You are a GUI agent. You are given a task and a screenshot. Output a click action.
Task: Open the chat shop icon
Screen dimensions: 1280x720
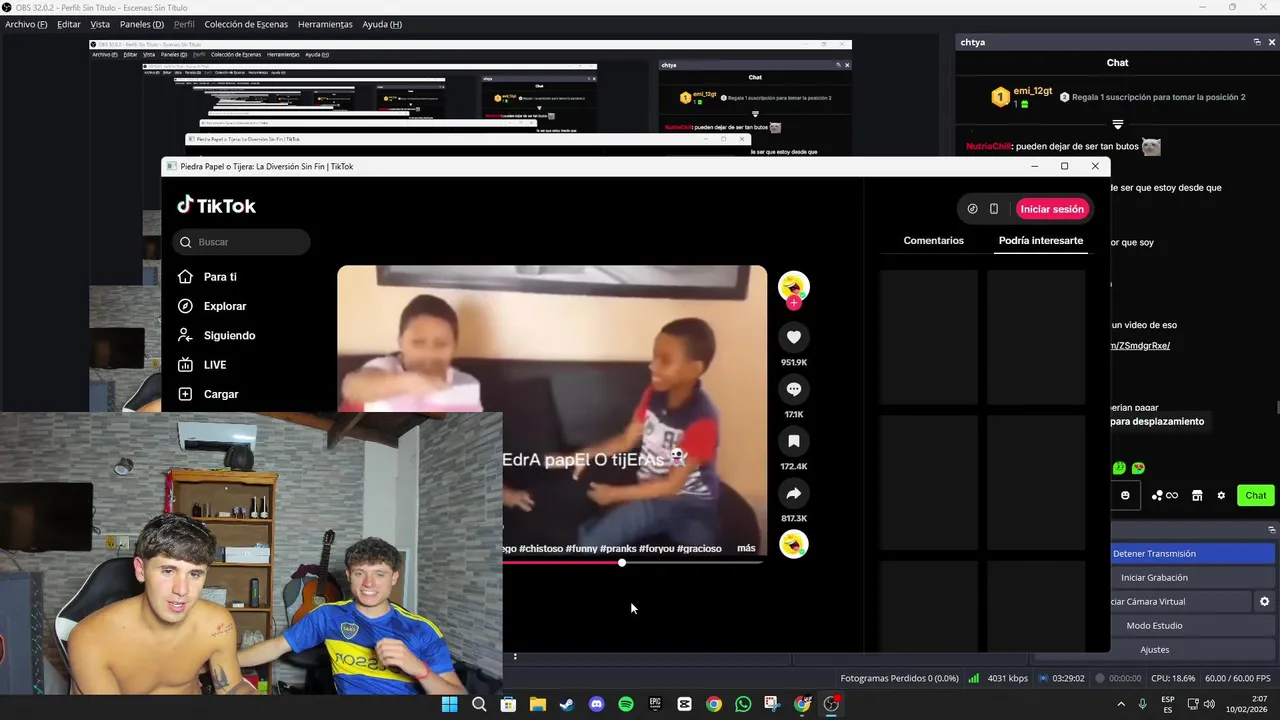[x=1197, y=495]
